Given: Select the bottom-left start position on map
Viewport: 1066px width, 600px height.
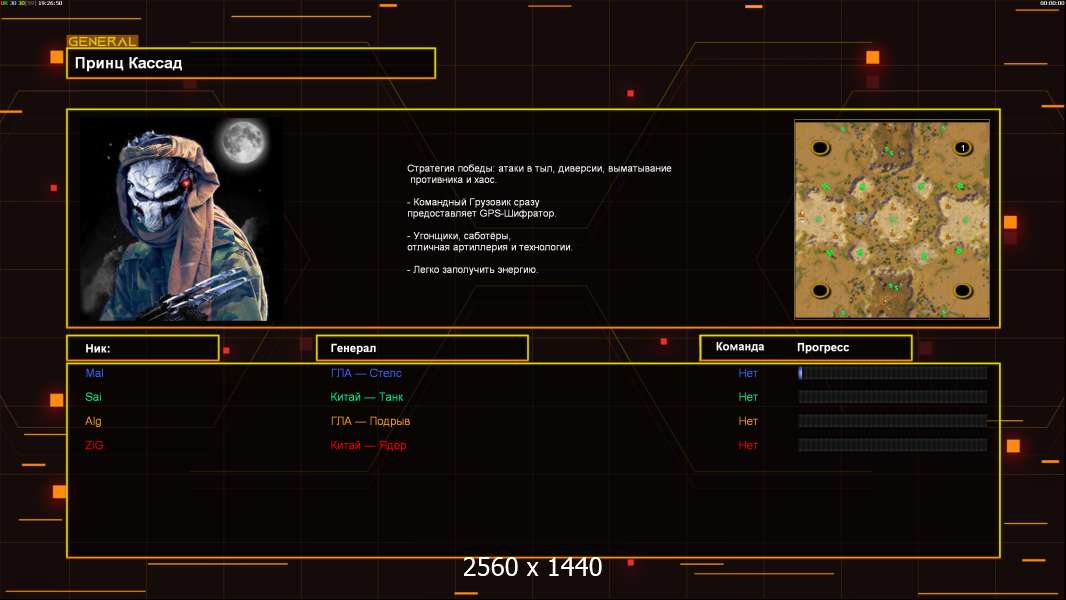Looking at the screenshot, I should click(x=820, y=291).
